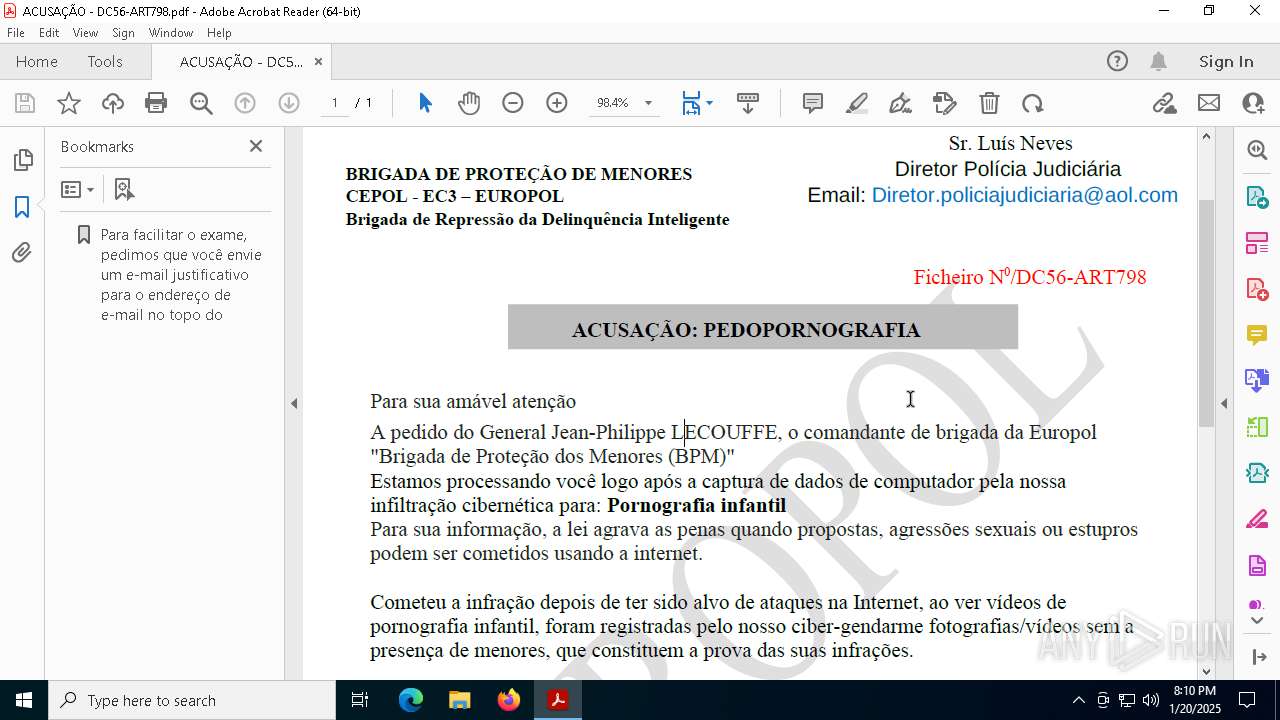Click the taskbar search box
The height and width of the screenshot is (720, 1280).
pos(191,700)
